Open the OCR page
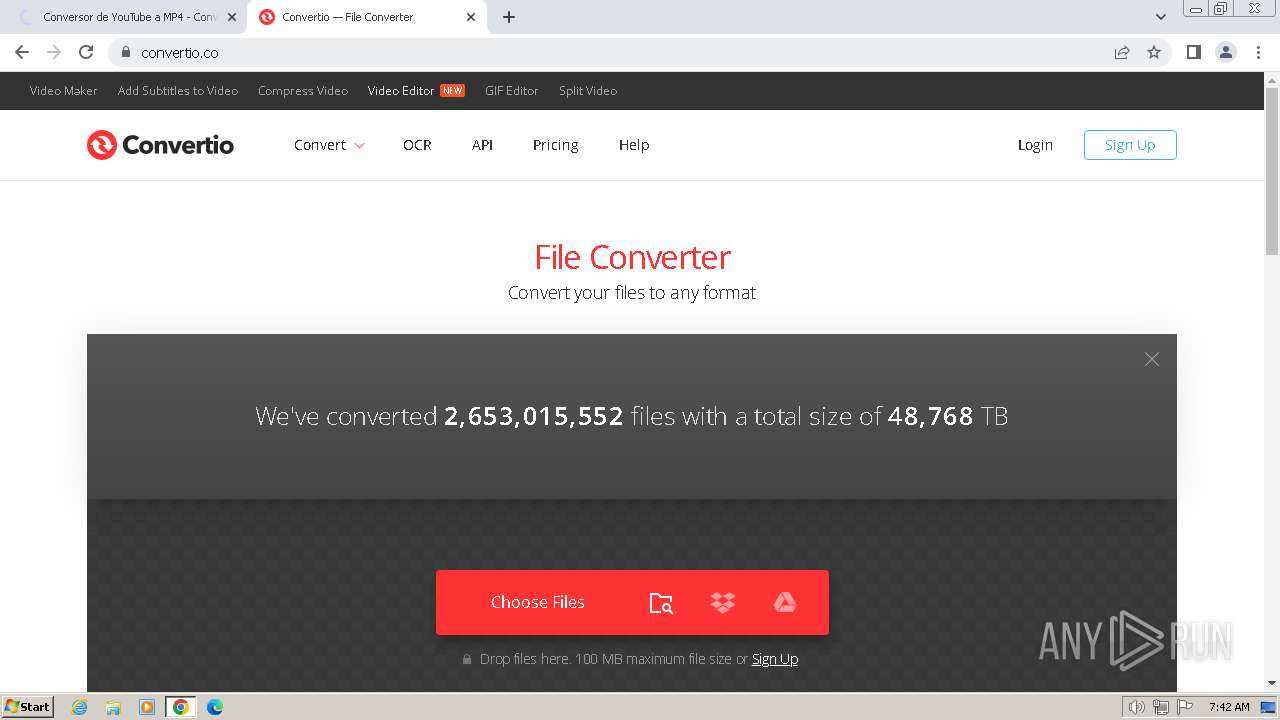 (417, 145)
